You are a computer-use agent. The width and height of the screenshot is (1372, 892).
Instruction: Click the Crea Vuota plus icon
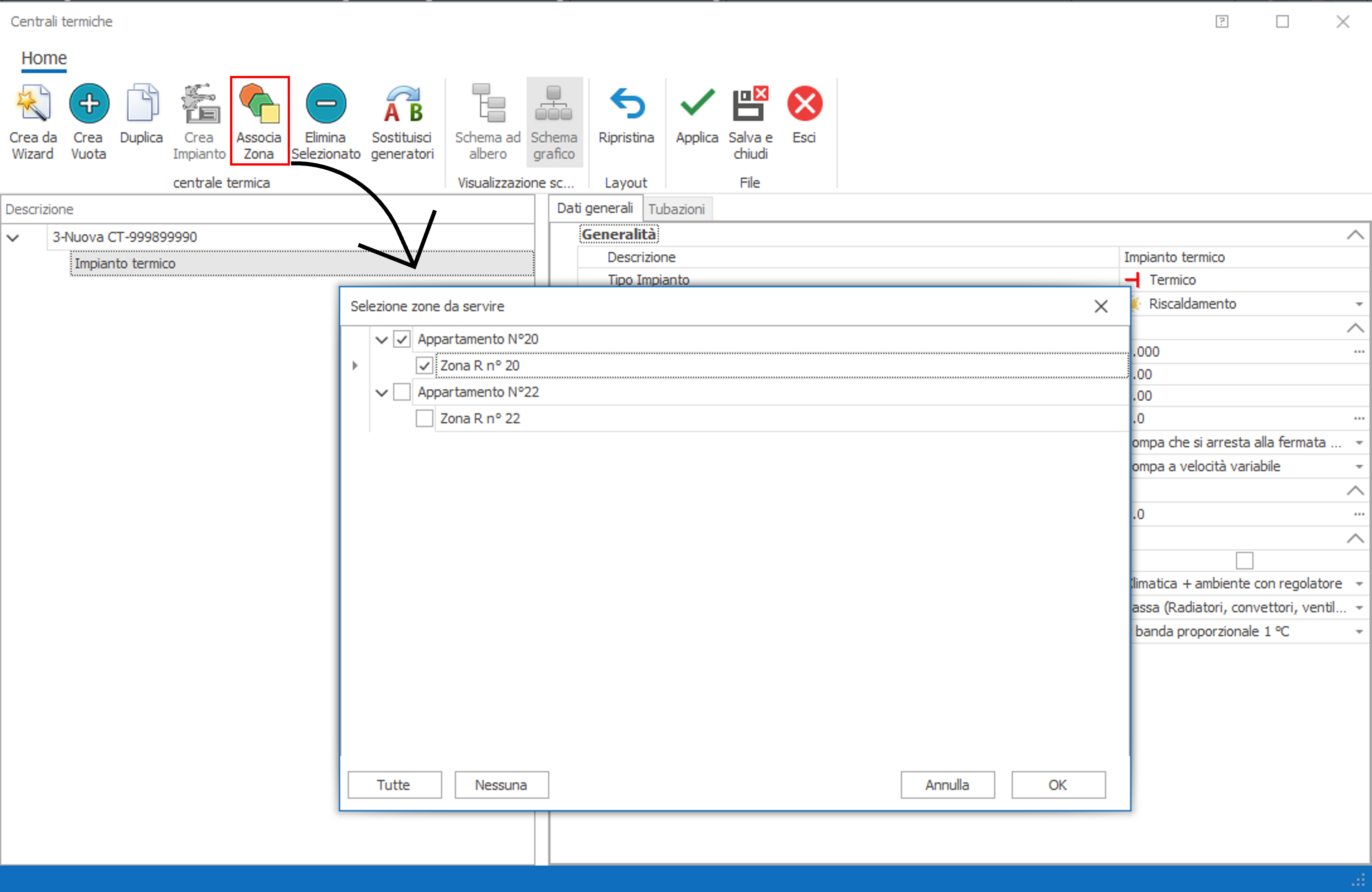(x=89, y=104)
